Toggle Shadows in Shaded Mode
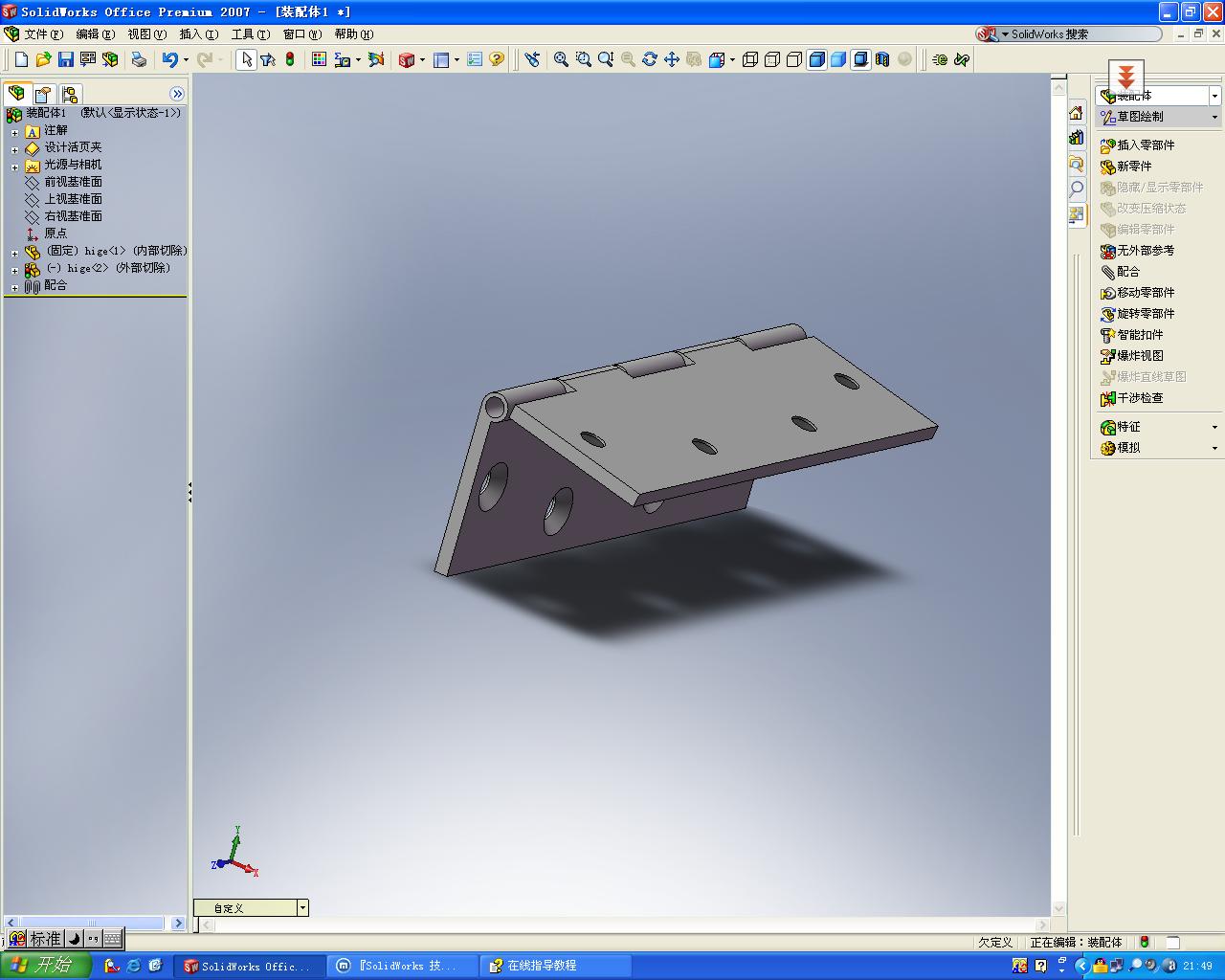Image resolution: width=1225 pixels, height=980 pixels. [x=860, y=59]
